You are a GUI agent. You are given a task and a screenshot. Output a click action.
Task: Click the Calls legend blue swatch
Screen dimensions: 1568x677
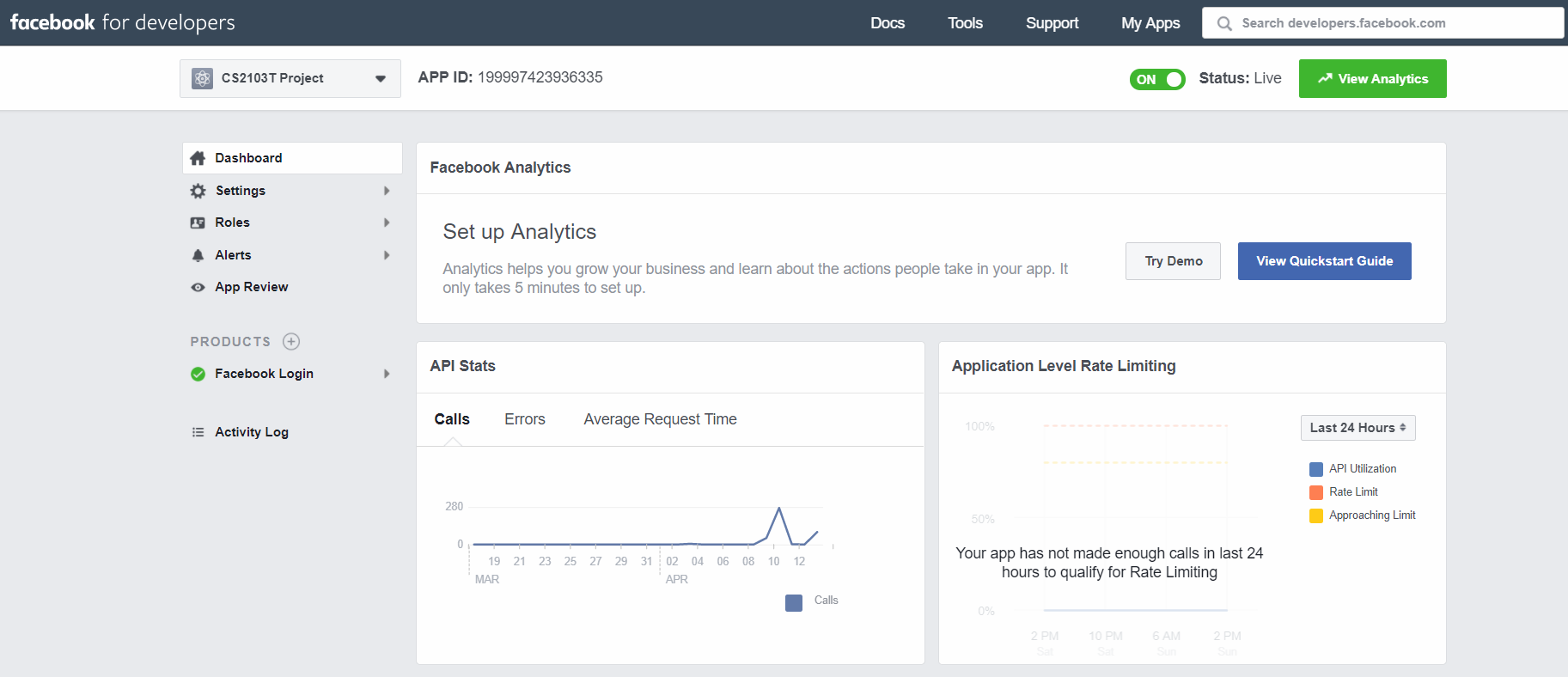pos(794,603)
